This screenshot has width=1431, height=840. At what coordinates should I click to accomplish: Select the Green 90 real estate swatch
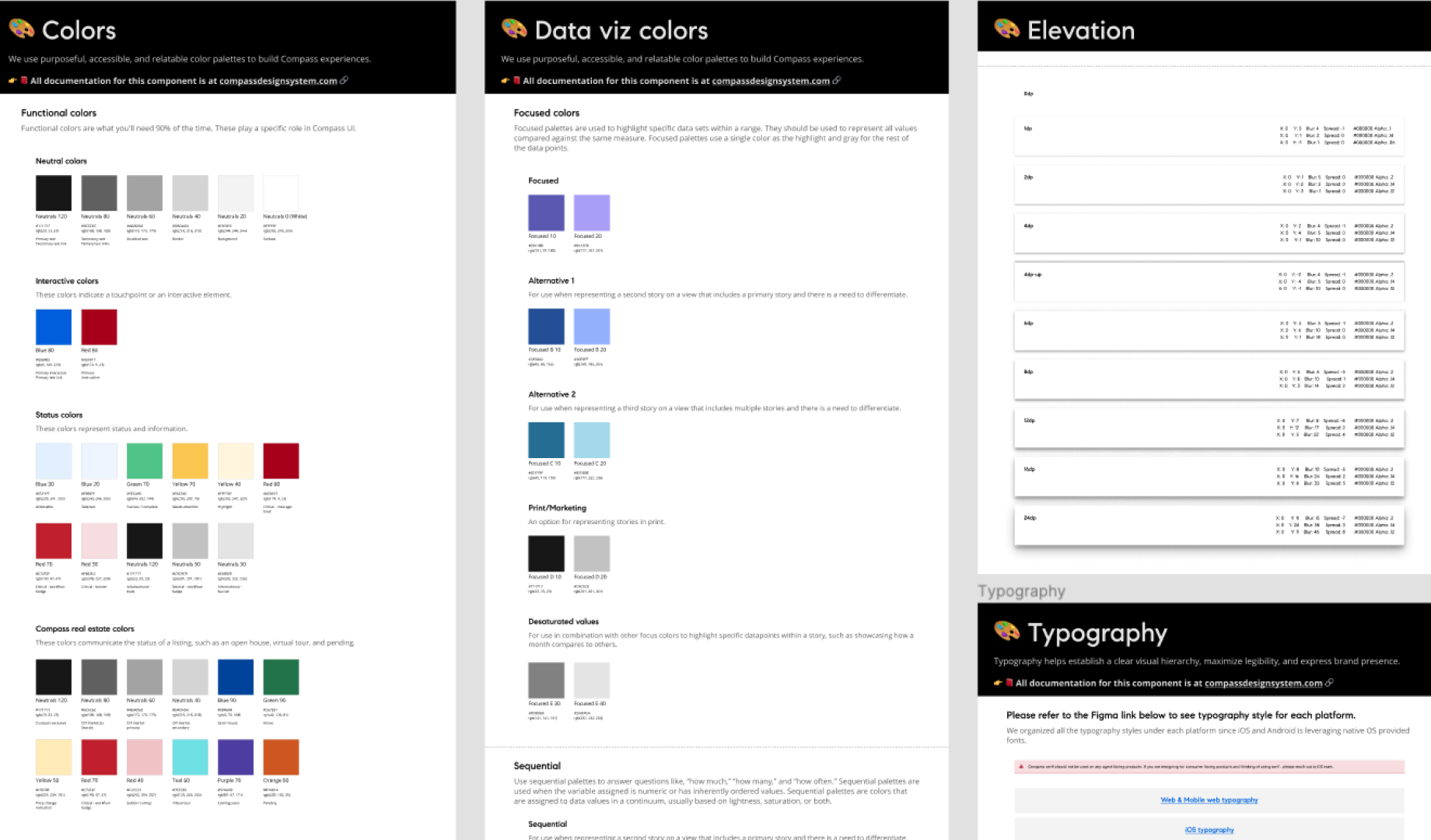click(281, 677)
